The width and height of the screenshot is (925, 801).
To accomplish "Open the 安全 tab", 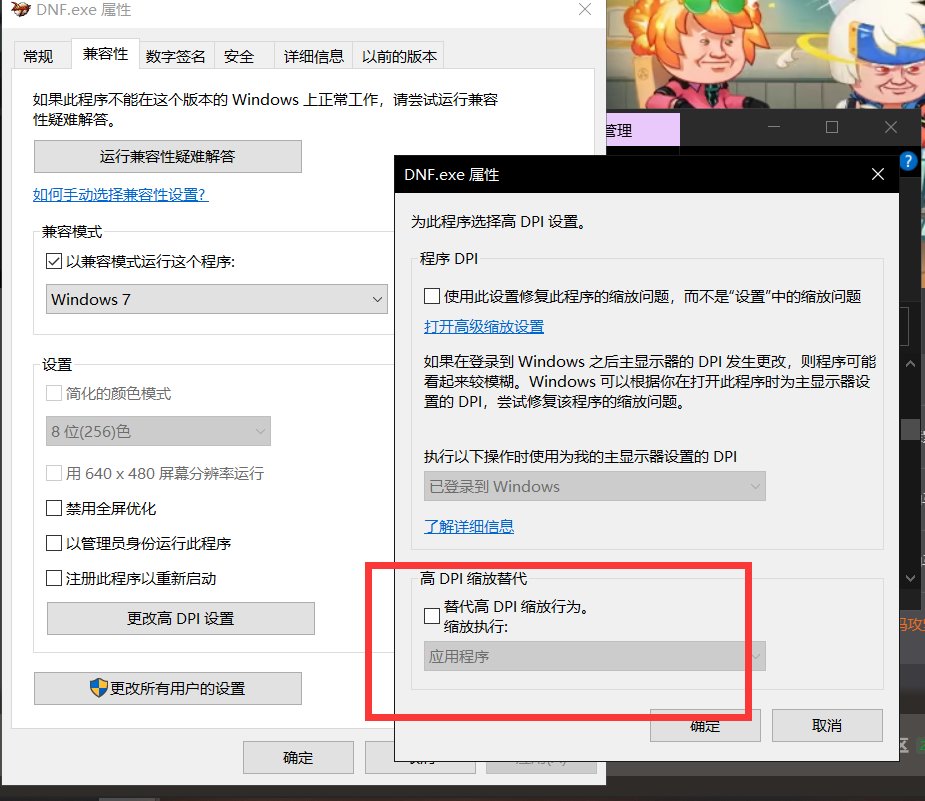I will point(239,57).
